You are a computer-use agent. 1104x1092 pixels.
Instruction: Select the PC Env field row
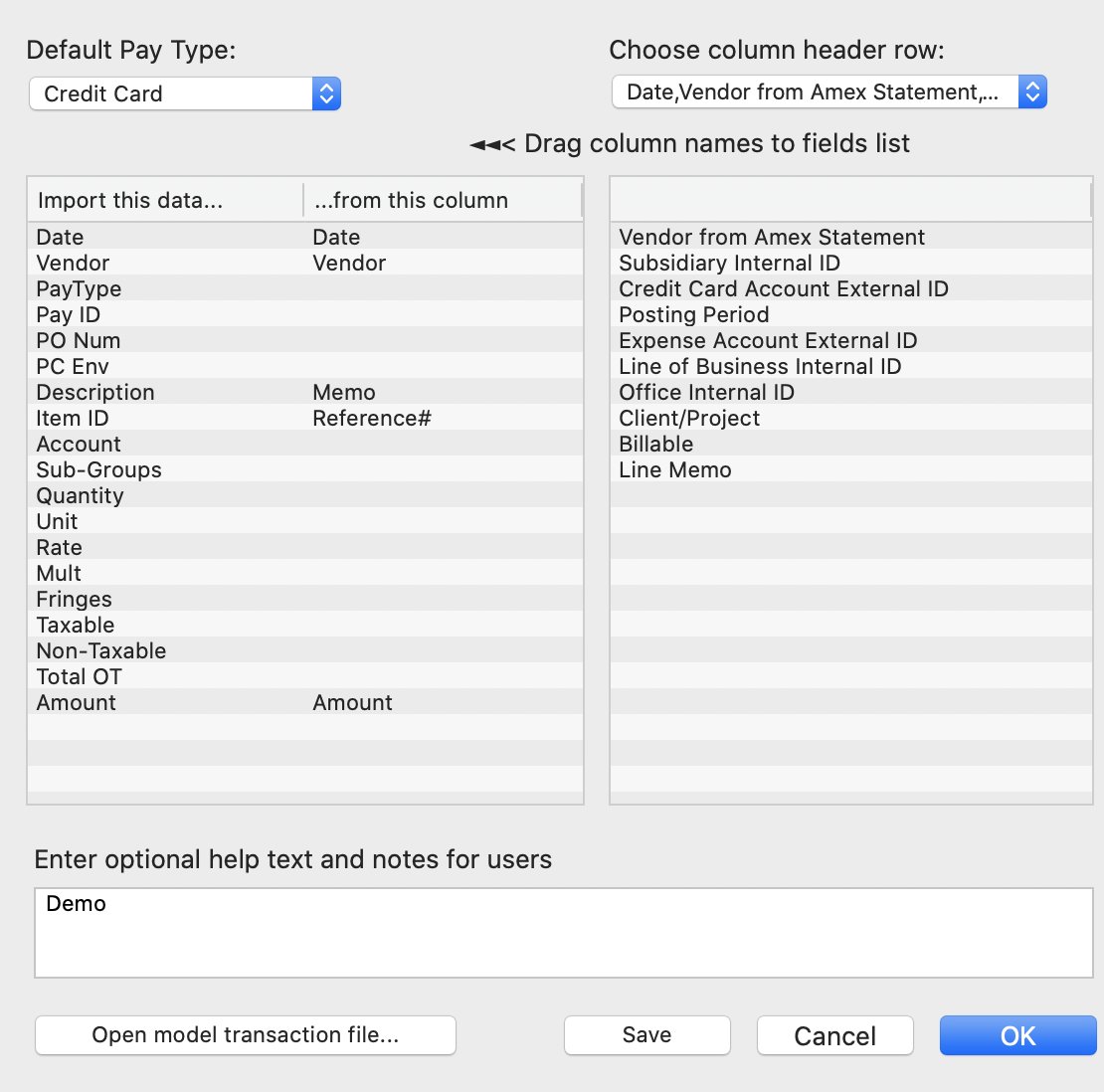[x=305, y=367]
